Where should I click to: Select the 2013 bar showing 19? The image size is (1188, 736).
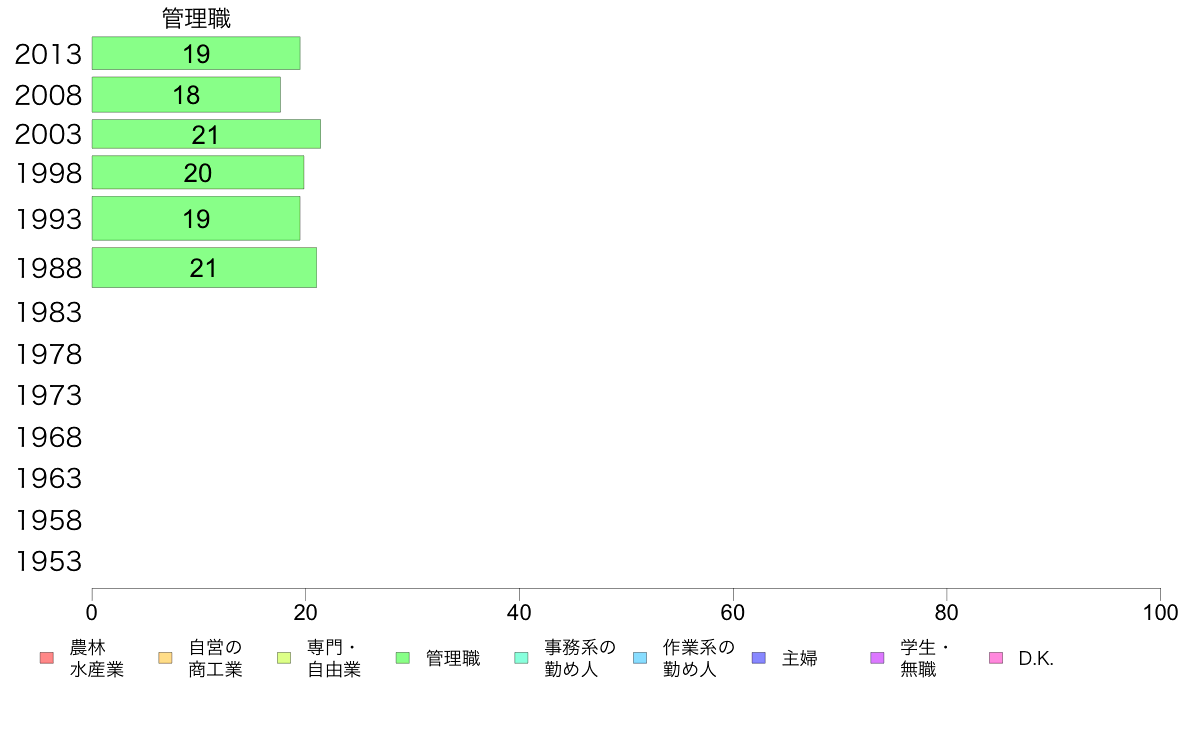196,53
